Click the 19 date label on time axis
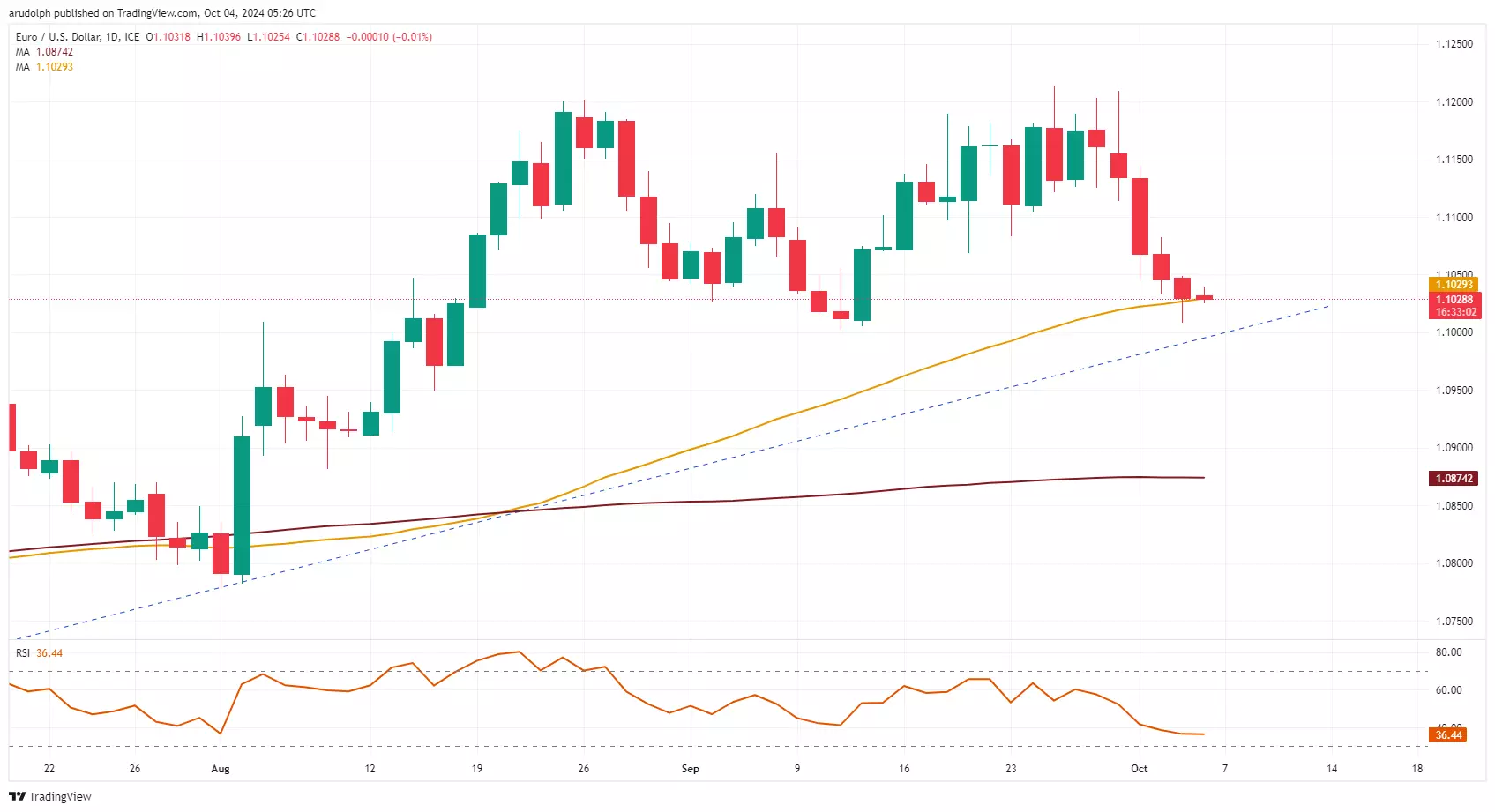Screen dimensions: 1495x812 click(x=477, y=769)
